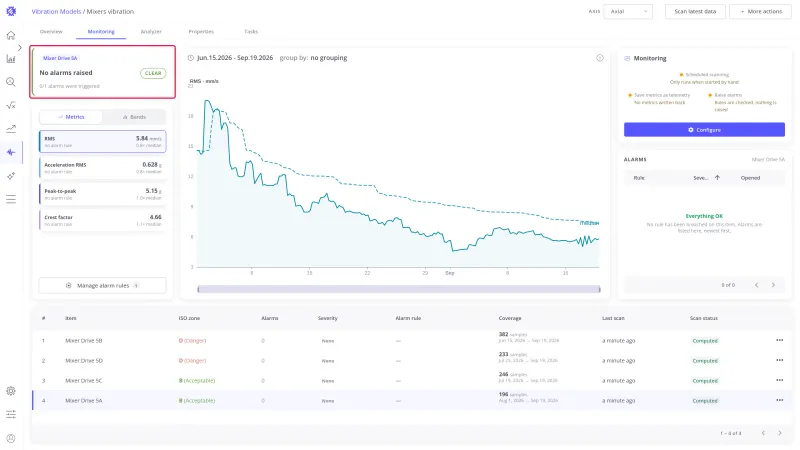Screen dimensions: 800x450
Task: Open row menu for Mixer Drive 5C
Action: point(780,380)
